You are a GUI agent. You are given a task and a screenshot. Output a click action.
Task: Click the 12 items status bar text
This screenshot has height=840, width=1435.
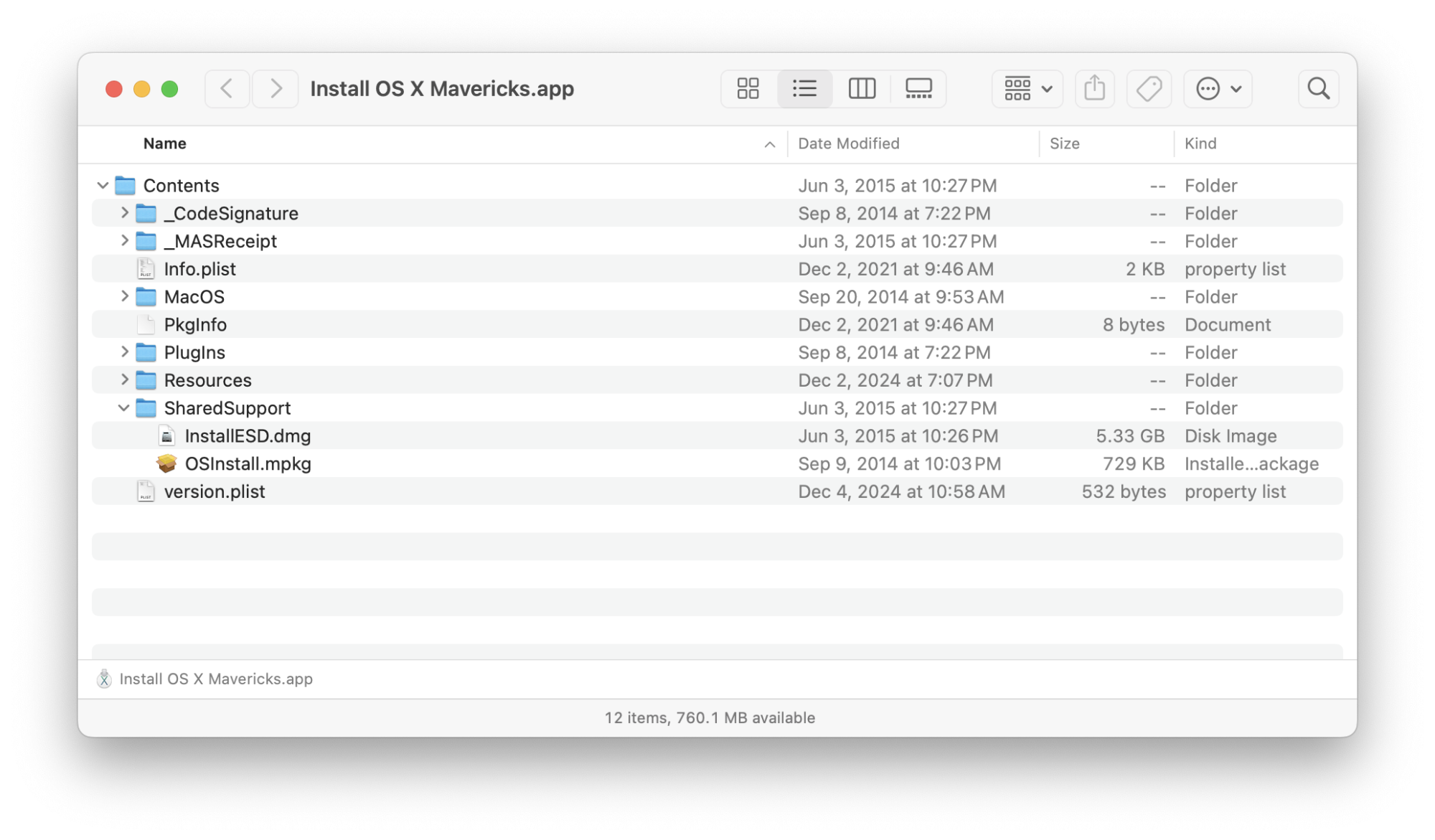[x=710, y=717]
